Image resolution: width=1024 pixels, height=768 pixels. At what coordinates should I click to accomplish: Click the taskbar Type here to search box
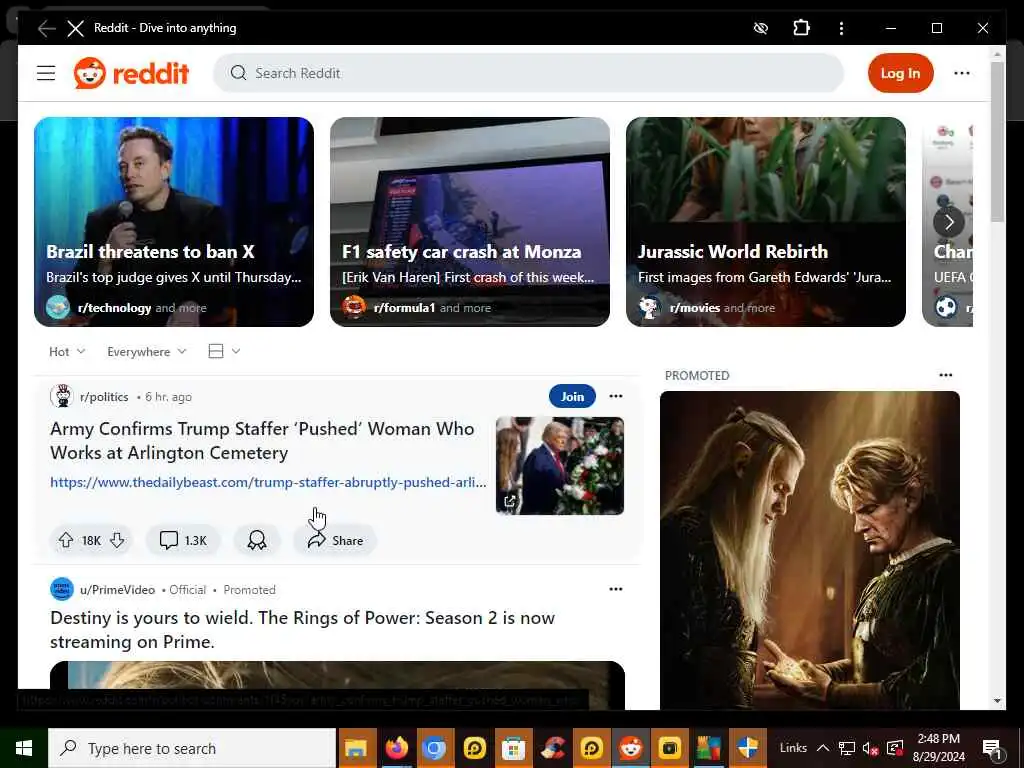[x=192, y=748]
